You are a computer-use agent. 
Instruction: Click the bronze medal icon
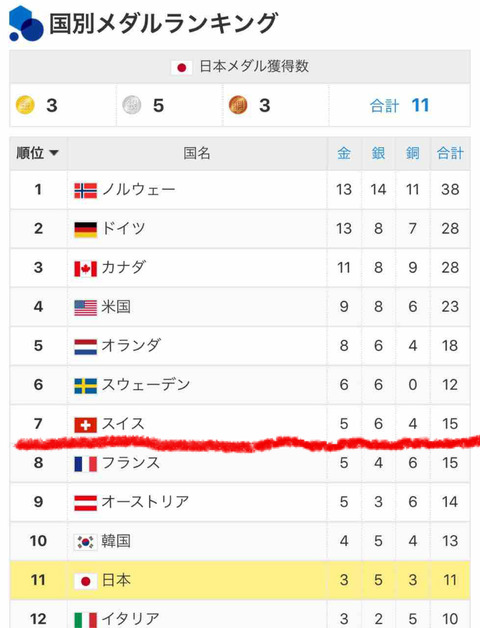pyautogui.click(x=238, y=105)
